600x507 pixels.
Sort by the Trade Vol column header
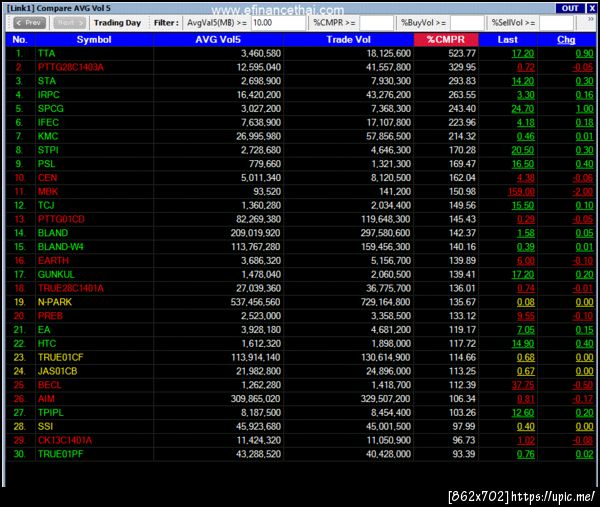[348, 39]
